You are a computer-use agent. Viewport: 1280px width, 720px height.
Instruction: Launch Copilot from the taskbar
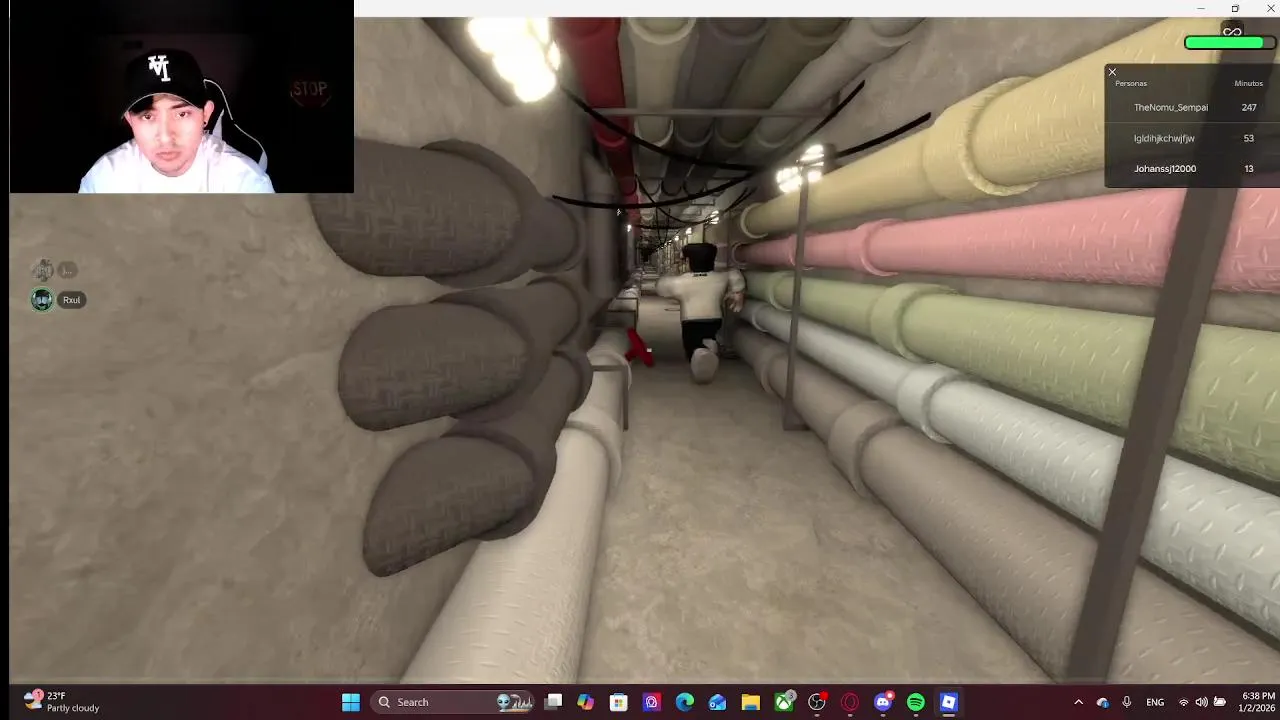click(x=586, y=702)
